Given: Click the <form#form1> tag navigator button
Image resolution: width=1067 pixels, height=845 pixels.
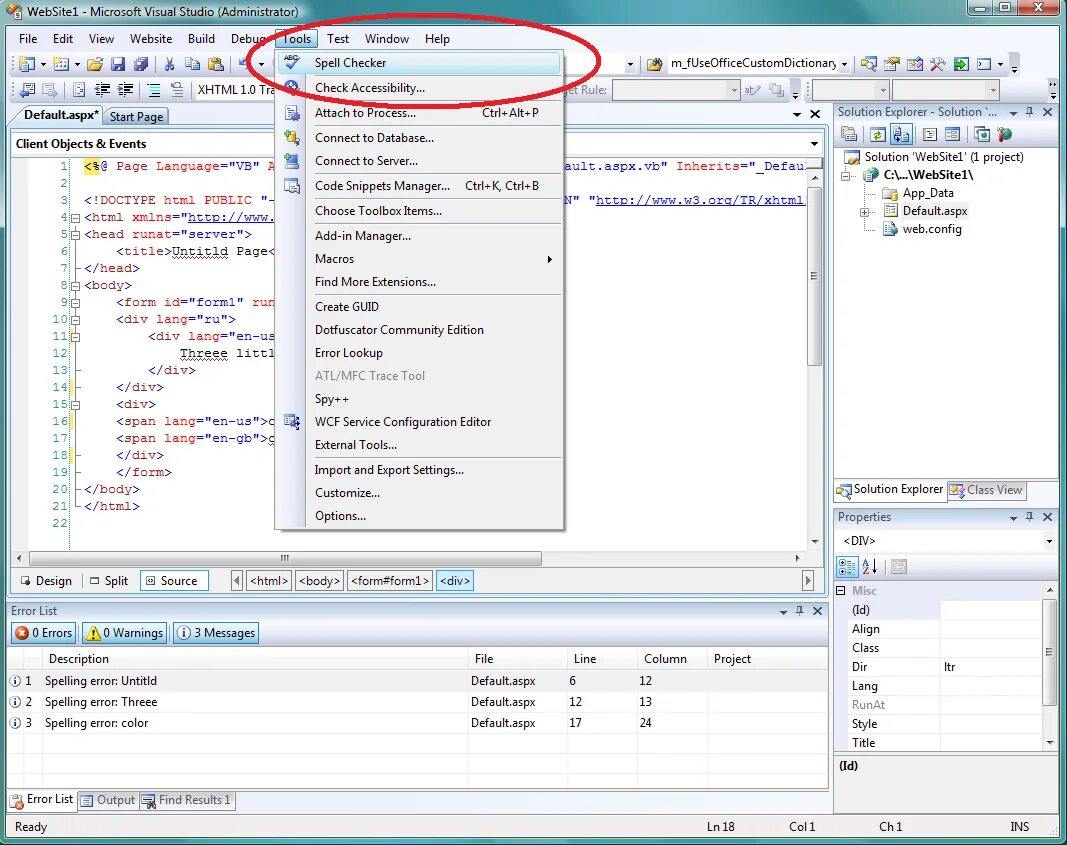Looking at the screenshot, I should [390, 580].
